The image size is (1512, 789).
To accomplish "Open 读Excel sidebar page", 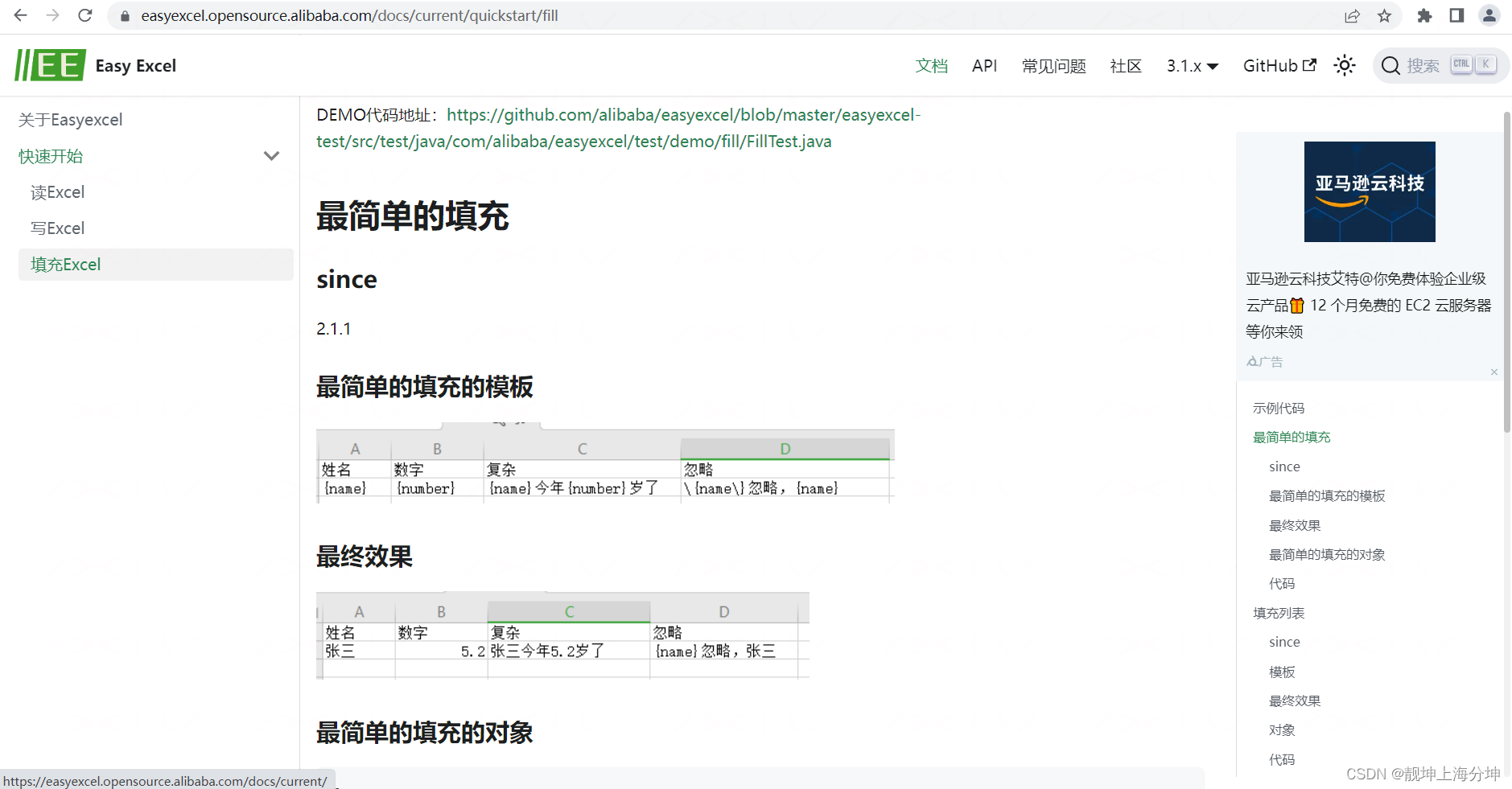I will 57,192.
